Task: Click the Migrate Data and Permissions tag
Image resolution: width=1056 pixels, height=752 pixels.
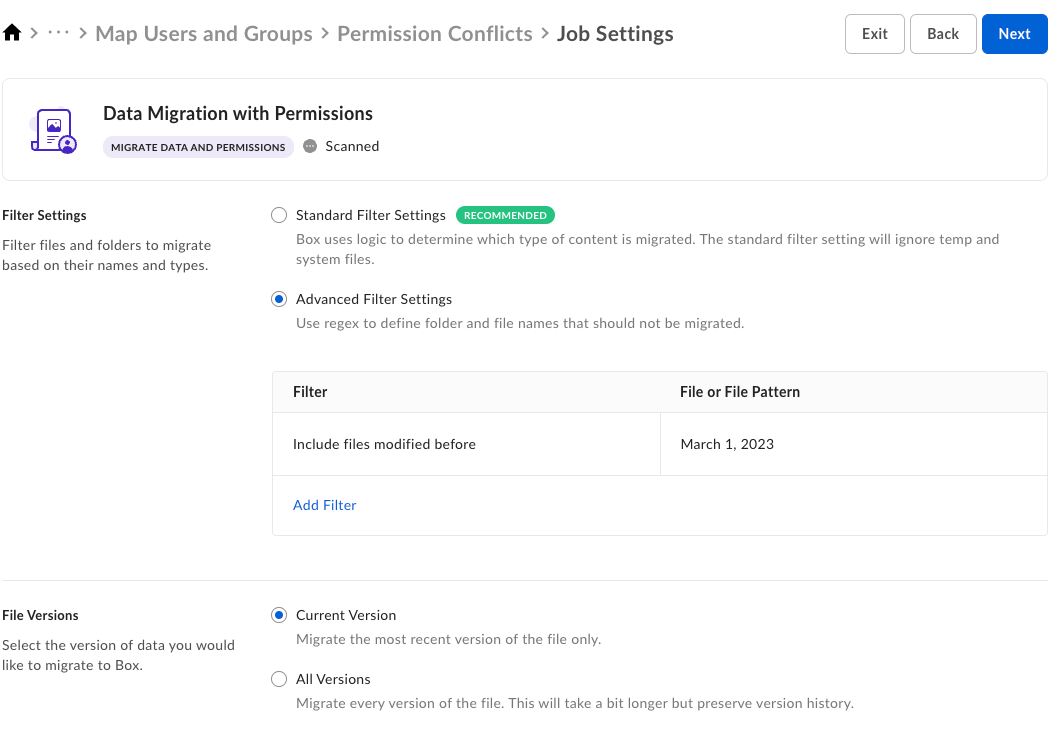Action: pyautogui.click(x=198, y=147)
